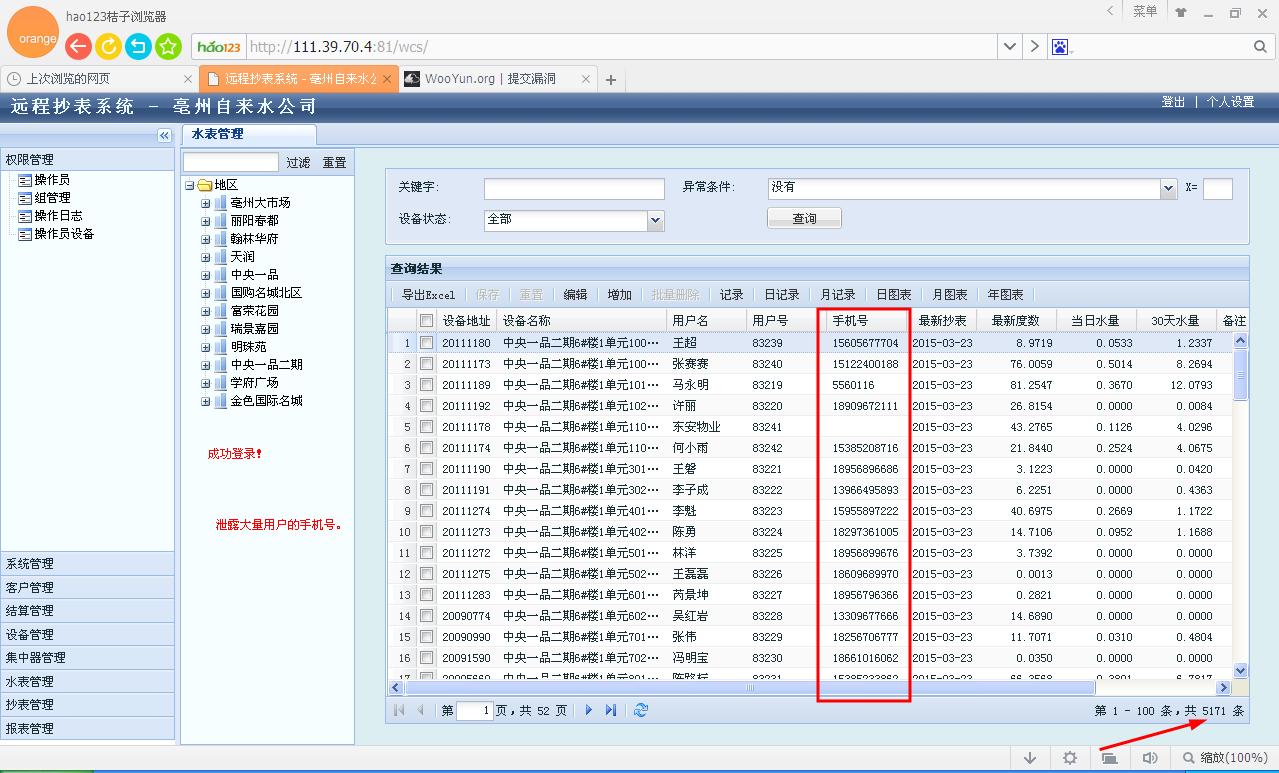
Task: Open the 操作日志 node
Action: [58, 216]
